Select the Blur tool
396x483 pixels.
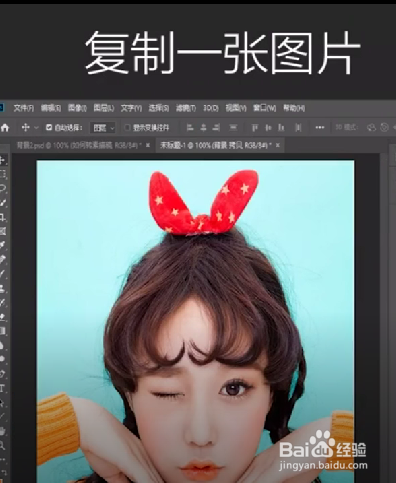coord(2,345)
